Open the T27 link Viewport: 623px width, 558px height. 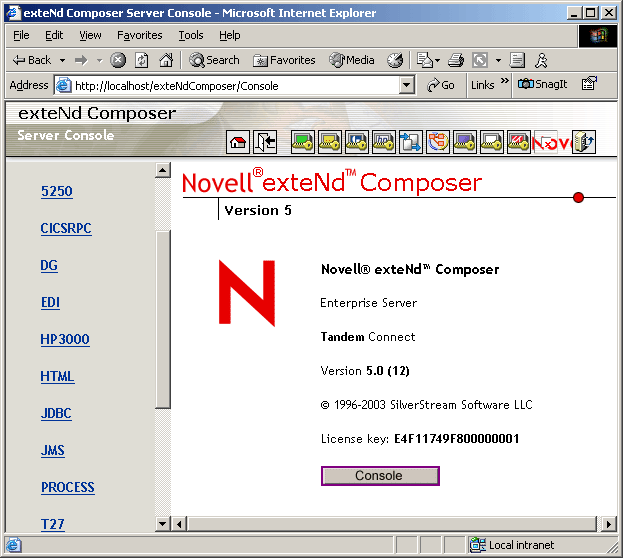point(52,524)
